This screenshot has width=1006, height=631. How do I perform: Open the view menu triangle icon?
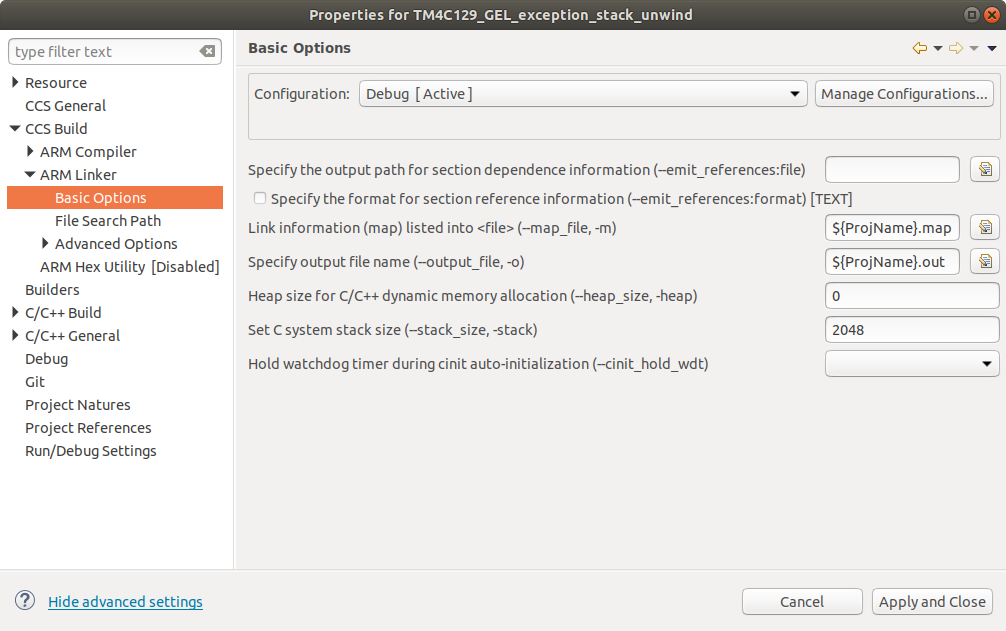992,48
